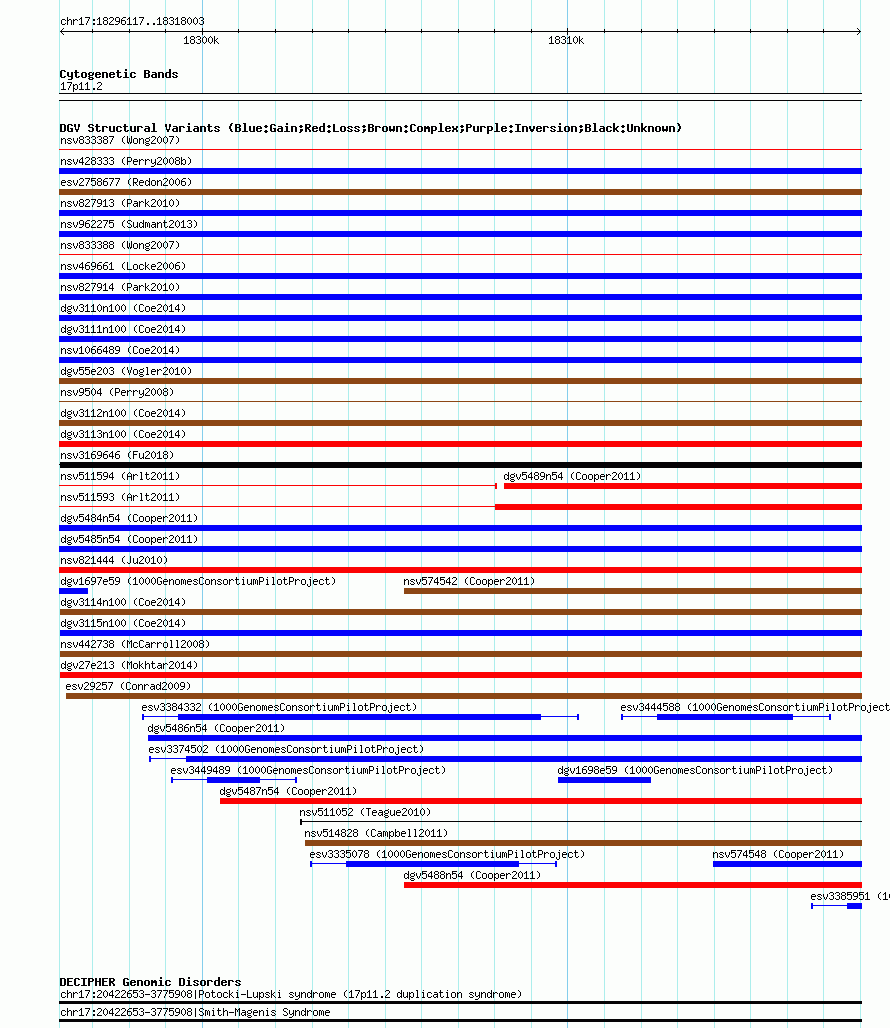890x1028 pixels.
Task: Select the esv3449489 small blue feature
Action: pyautogui.click(x=234, y=780)
